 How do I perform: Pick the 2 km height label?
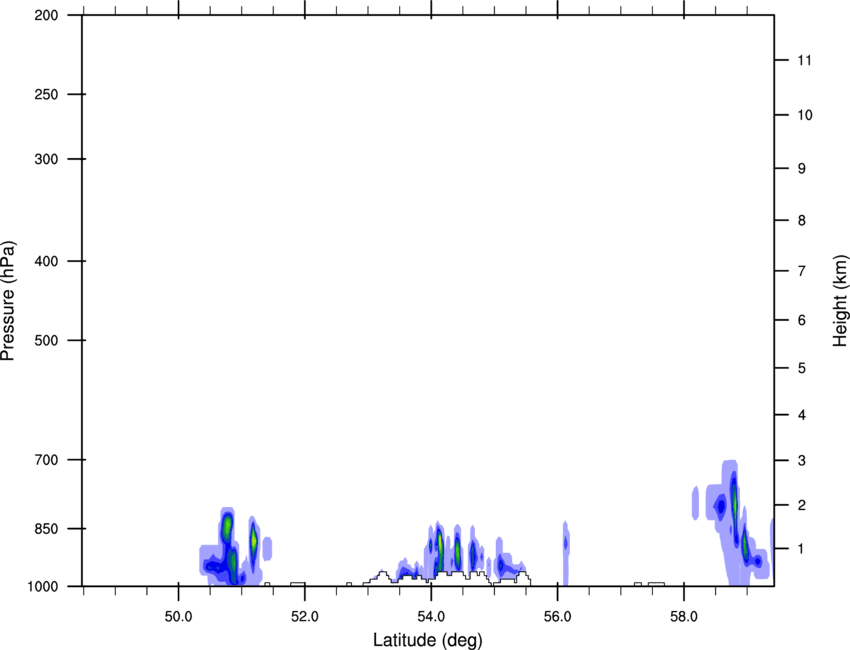coord(802,505)
